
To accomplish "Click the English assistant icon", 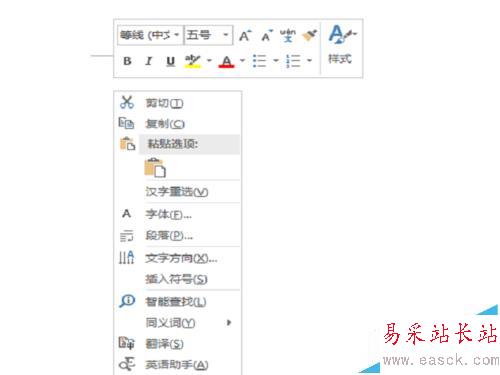I will pos(127,364).
